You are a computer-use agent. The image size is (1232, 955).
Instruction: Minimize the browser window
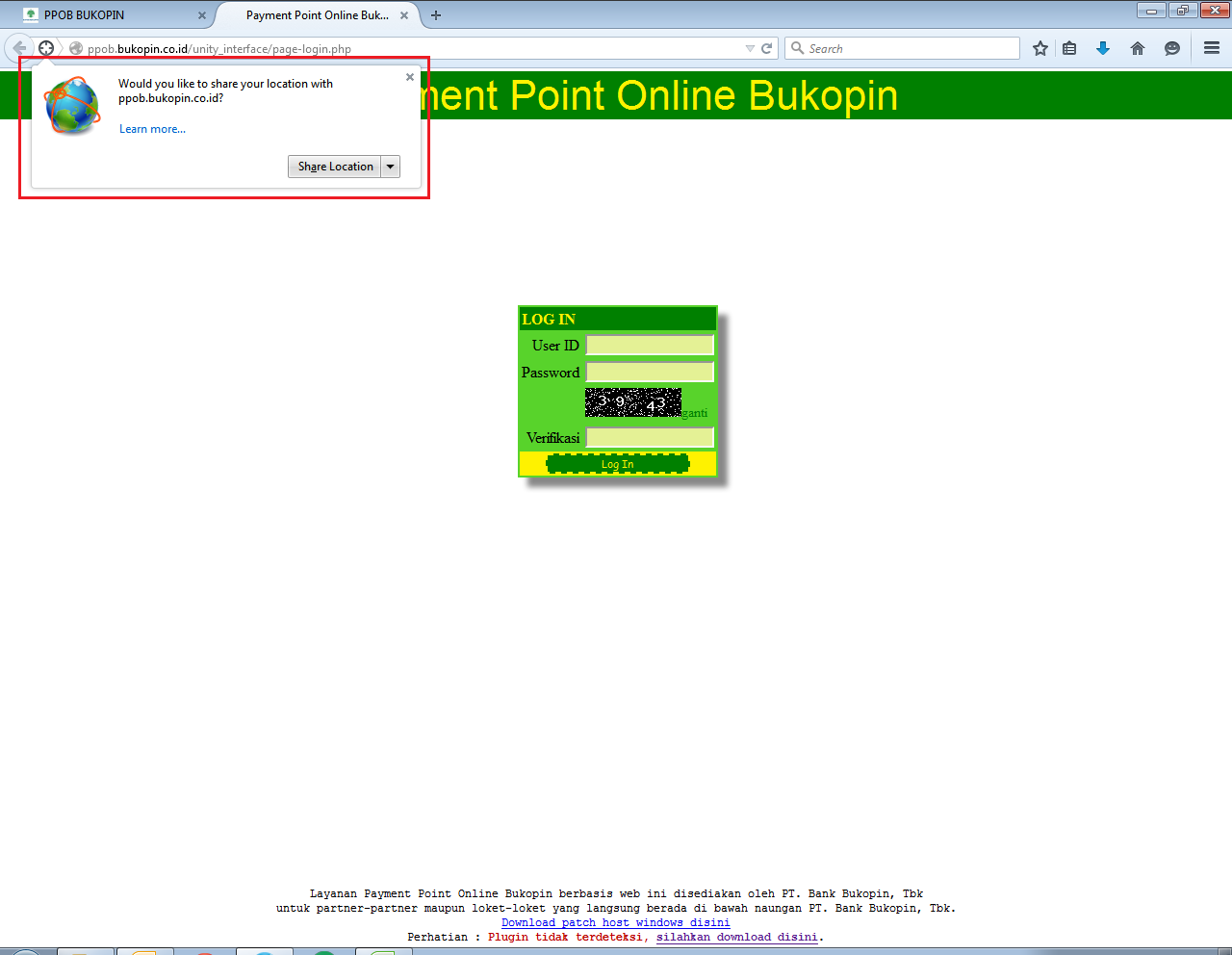(1151, 11)
